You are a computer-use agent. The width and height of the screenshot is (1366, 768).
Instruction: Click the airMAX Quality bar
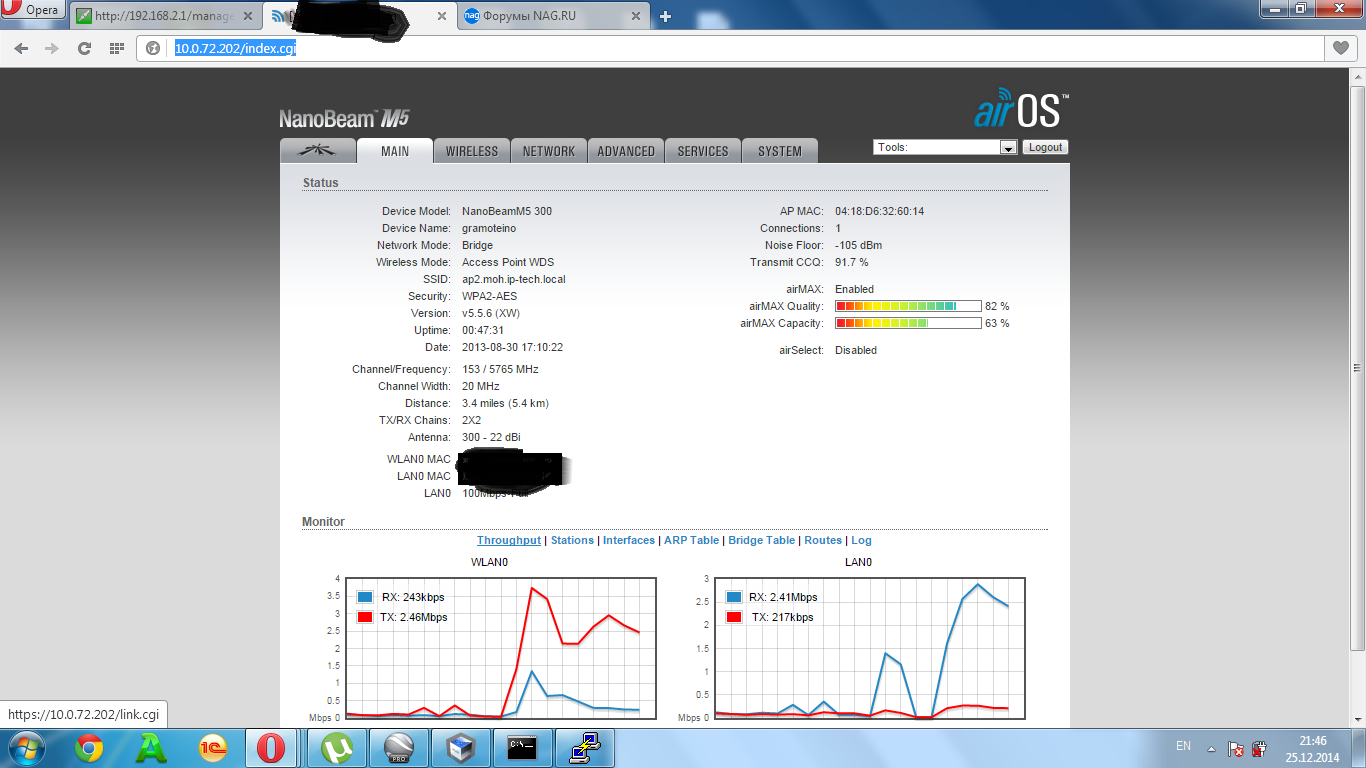[908, 306]
